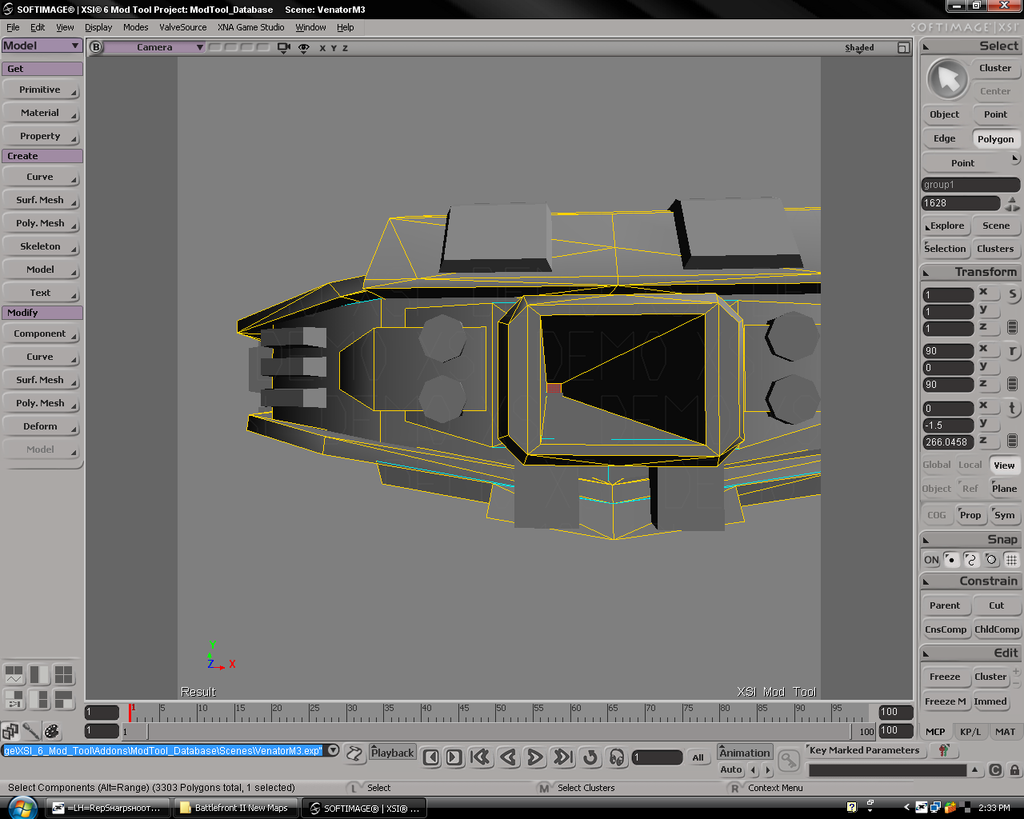Click the translate Z value 266.0458 field

(x=947, y=442)
